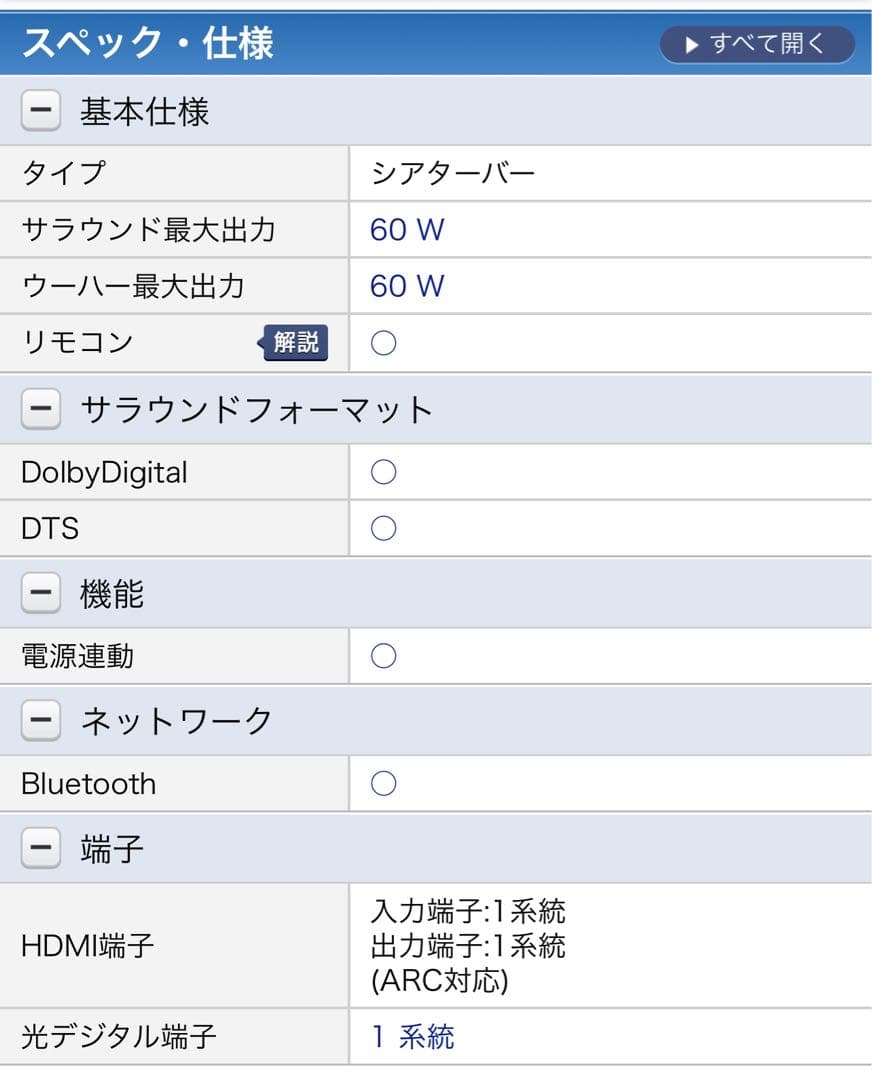Open all sections with すべて開く
Screen dimensions: 872x1080
[756, 42]
